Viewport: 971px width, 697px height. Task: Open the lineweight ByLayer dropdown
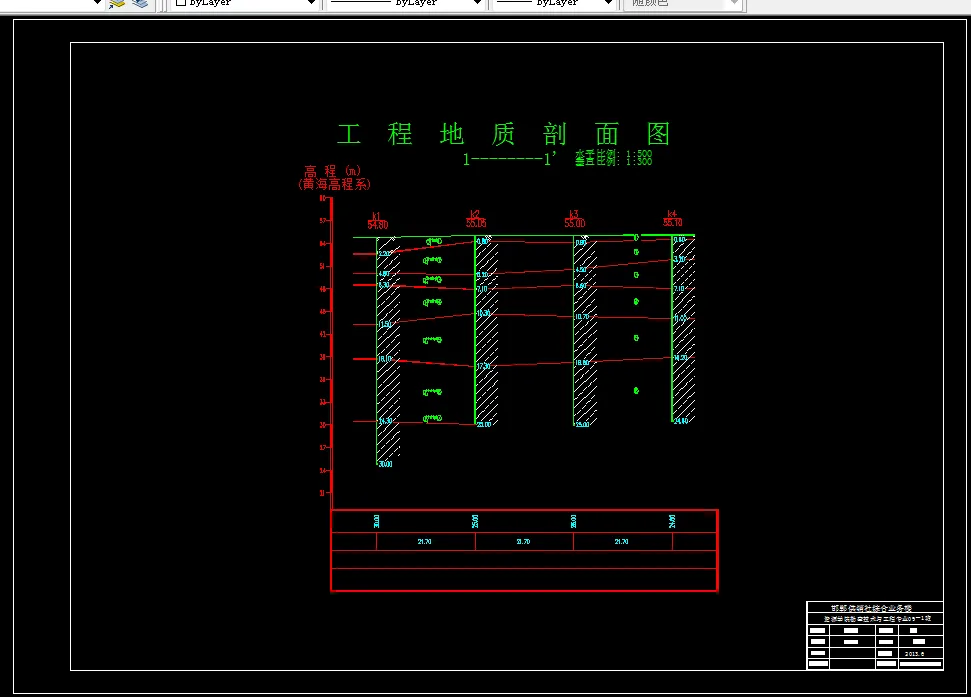click(555, 3)
